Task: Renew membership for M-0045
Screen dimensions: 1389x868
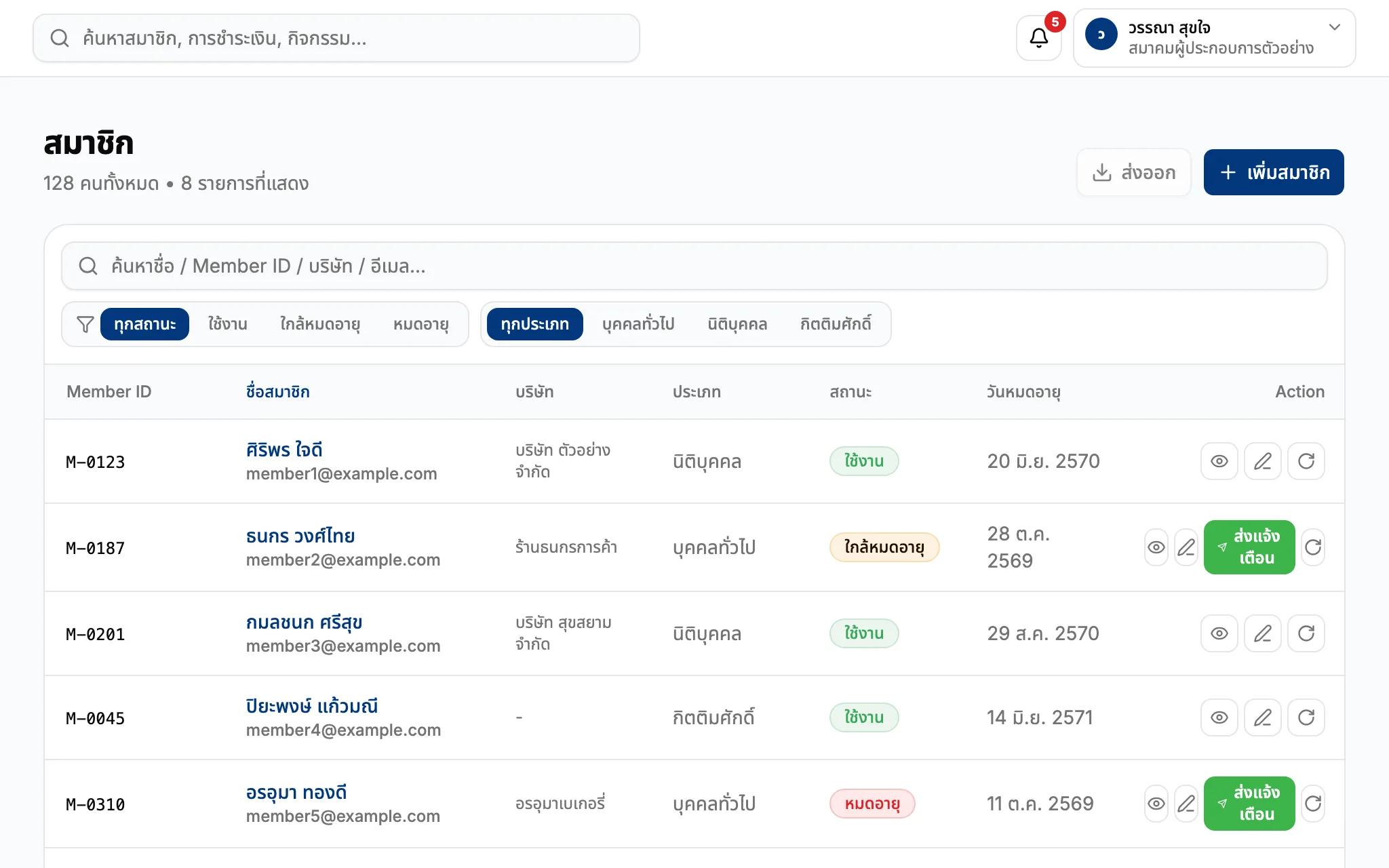Action: pos(1306,717)
